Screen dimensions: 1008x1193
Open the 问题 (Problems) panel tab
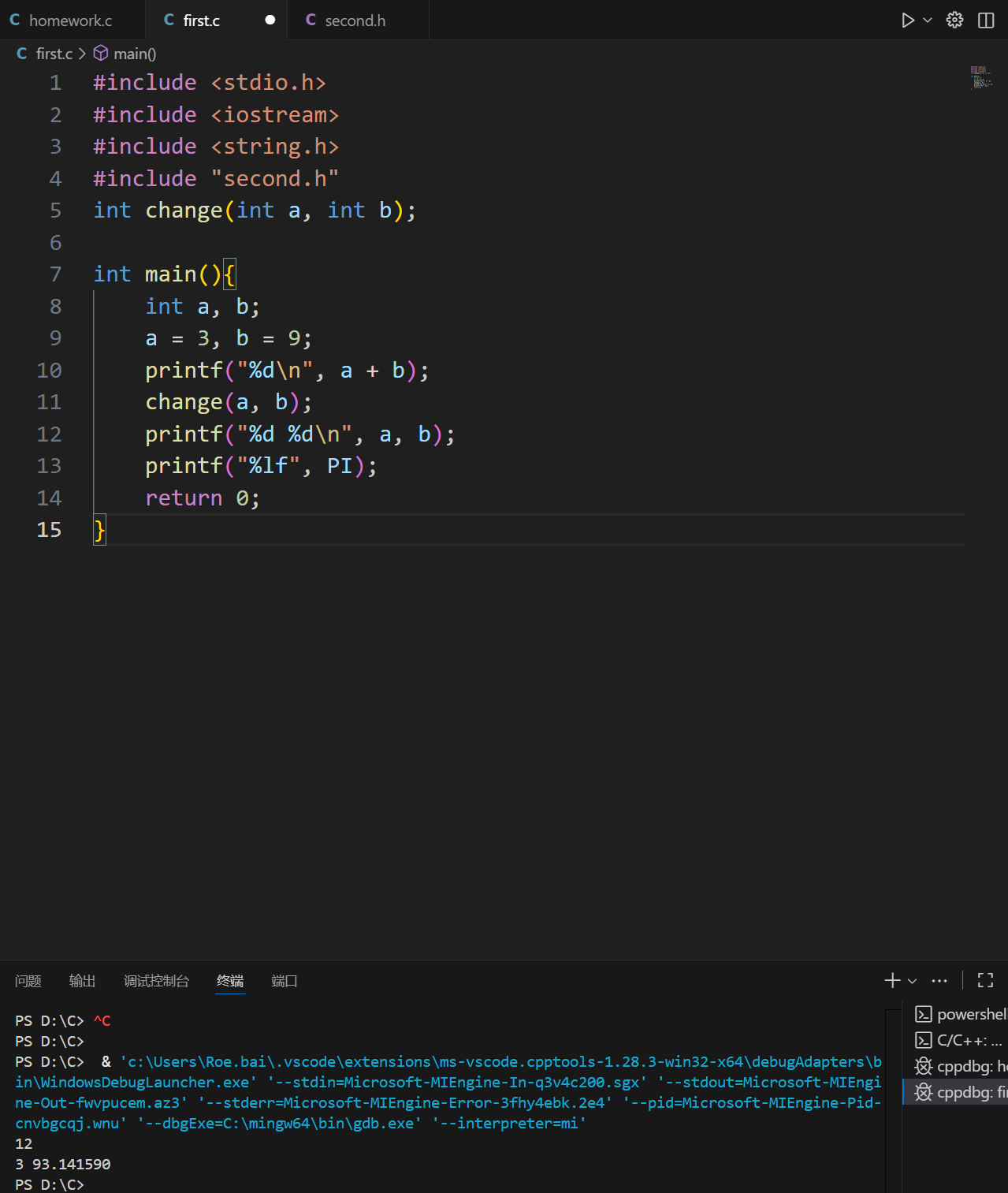(28, 981)
